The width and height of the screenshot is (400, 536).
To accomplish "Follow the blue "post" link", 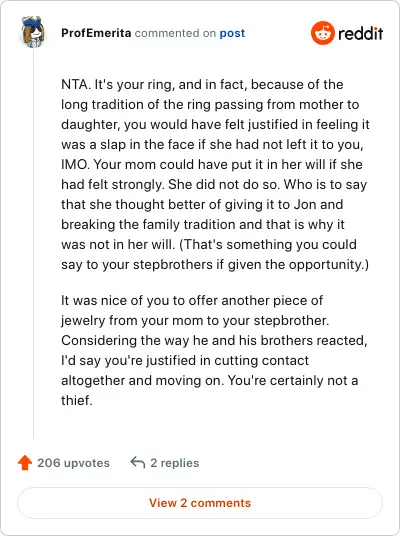I will (232, 33).
